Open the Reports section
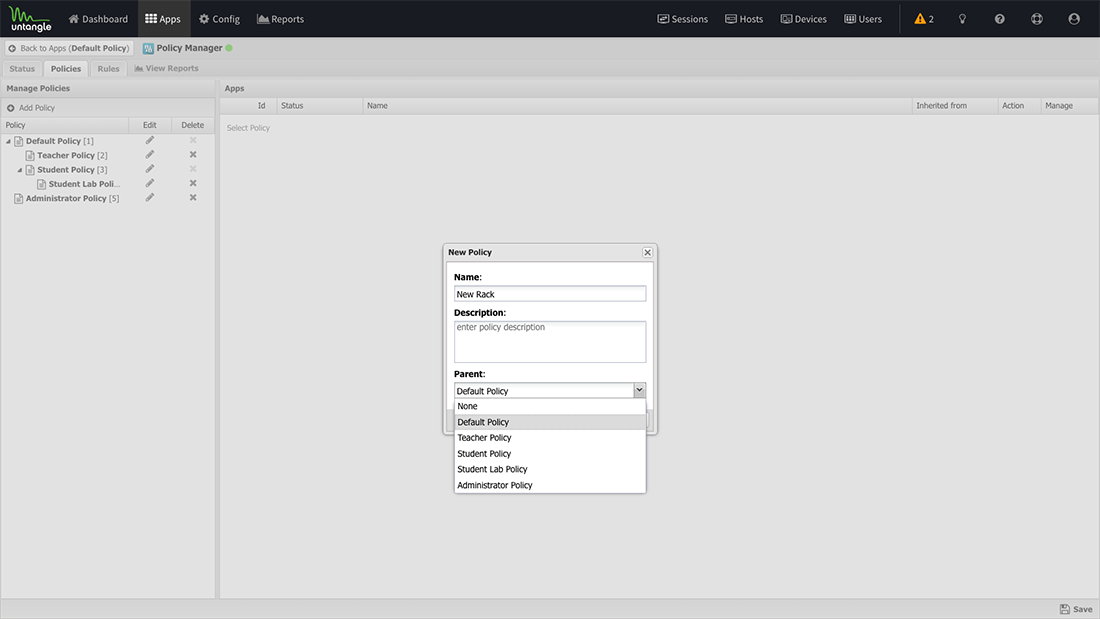 281,19
